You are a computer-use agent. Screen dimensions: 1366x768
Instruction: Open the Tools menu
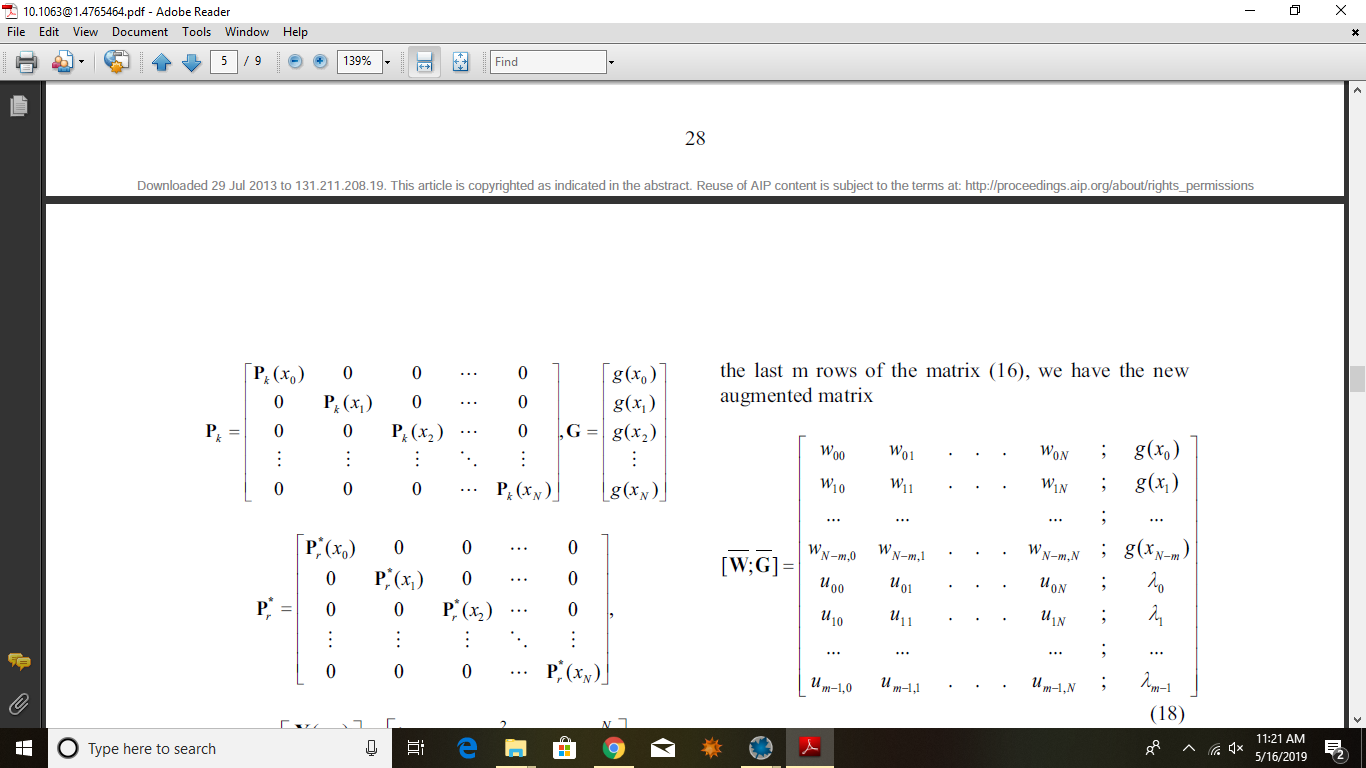196,32
